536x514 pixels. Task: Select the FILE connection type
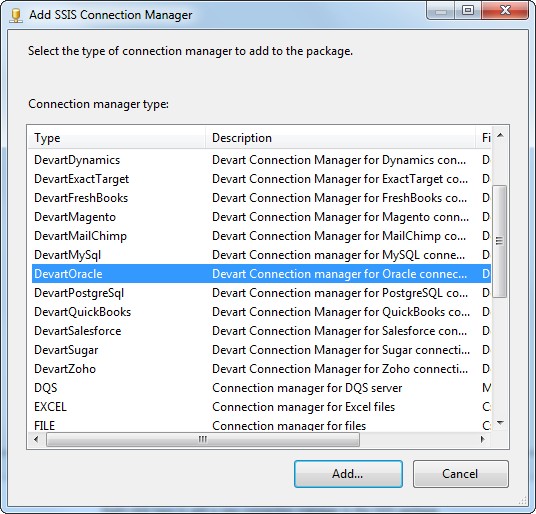(262, 425)
